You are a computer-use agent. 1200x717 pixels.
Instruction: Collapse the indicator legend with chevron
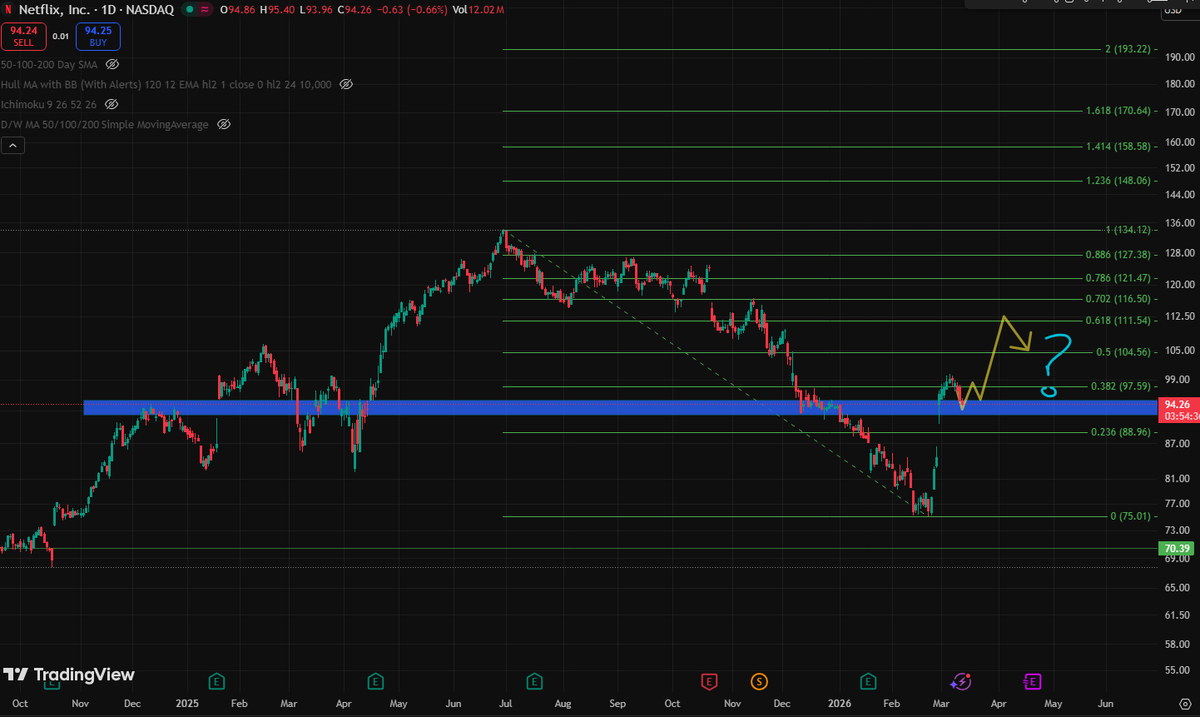[x=14, y=145]
